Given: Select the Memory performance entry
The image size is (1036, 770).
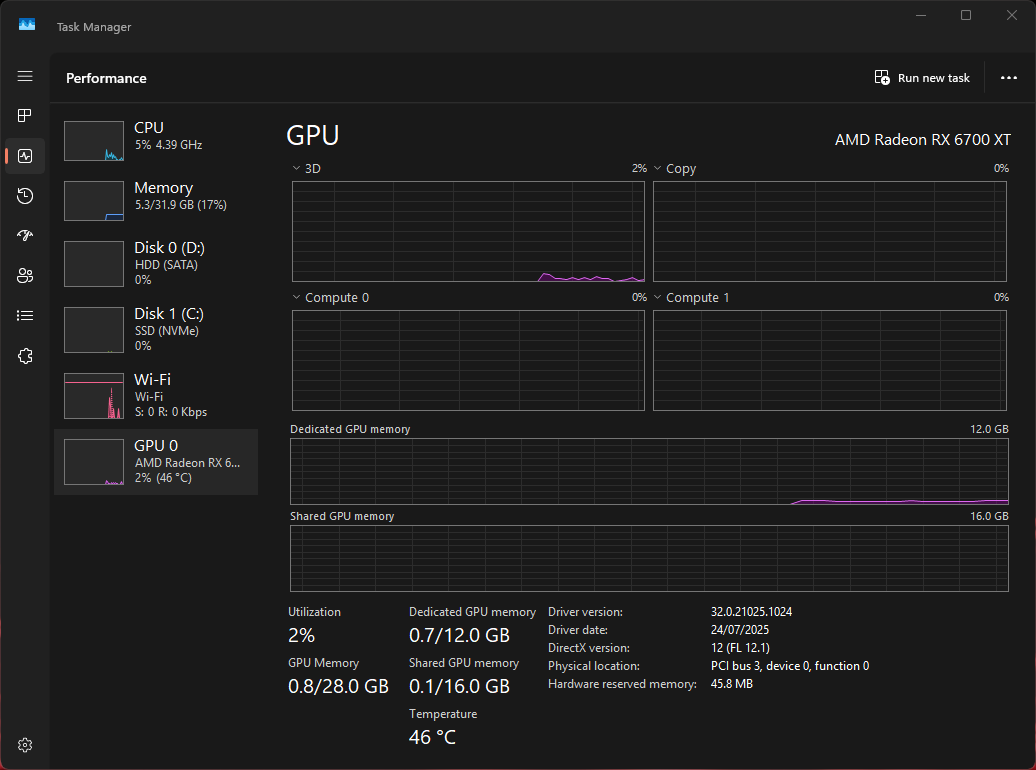Looking at the screenshot, I should [156, 200].
